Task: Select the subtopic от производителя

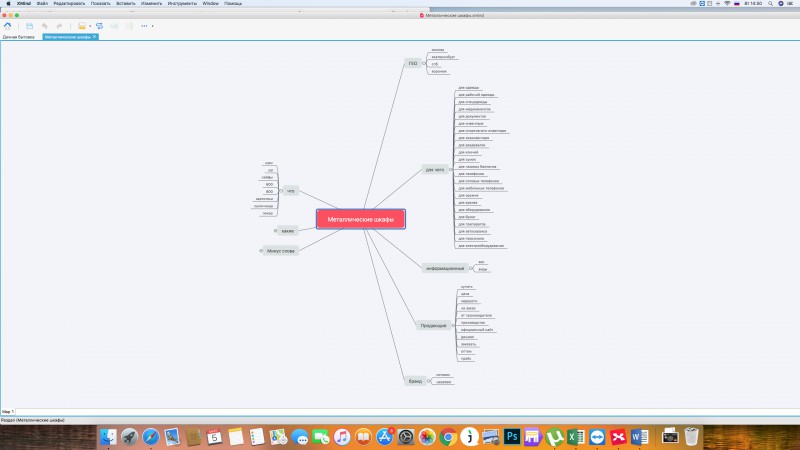Action: click(477, 316)
